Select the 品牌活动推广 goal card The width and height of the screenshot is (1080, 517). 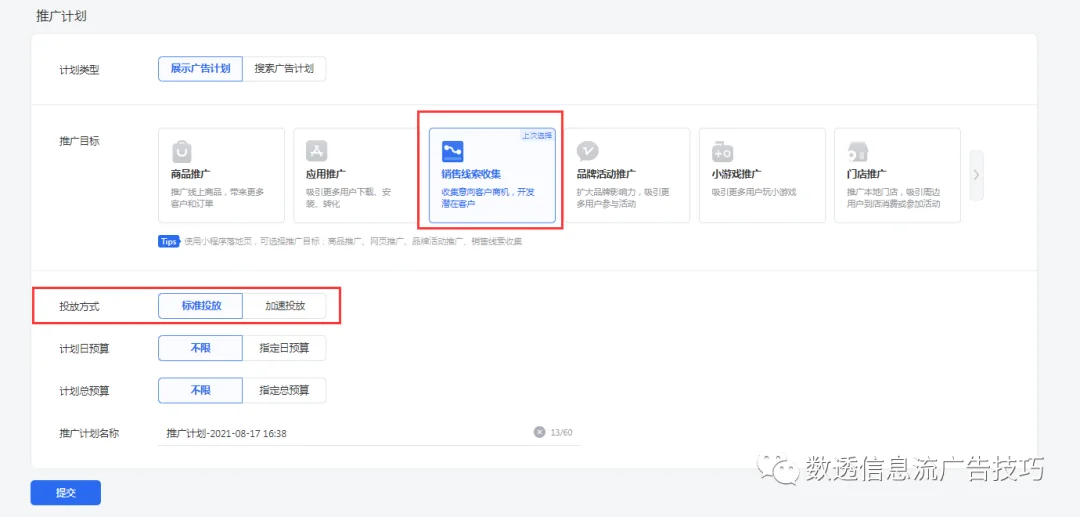coord(627,175)
